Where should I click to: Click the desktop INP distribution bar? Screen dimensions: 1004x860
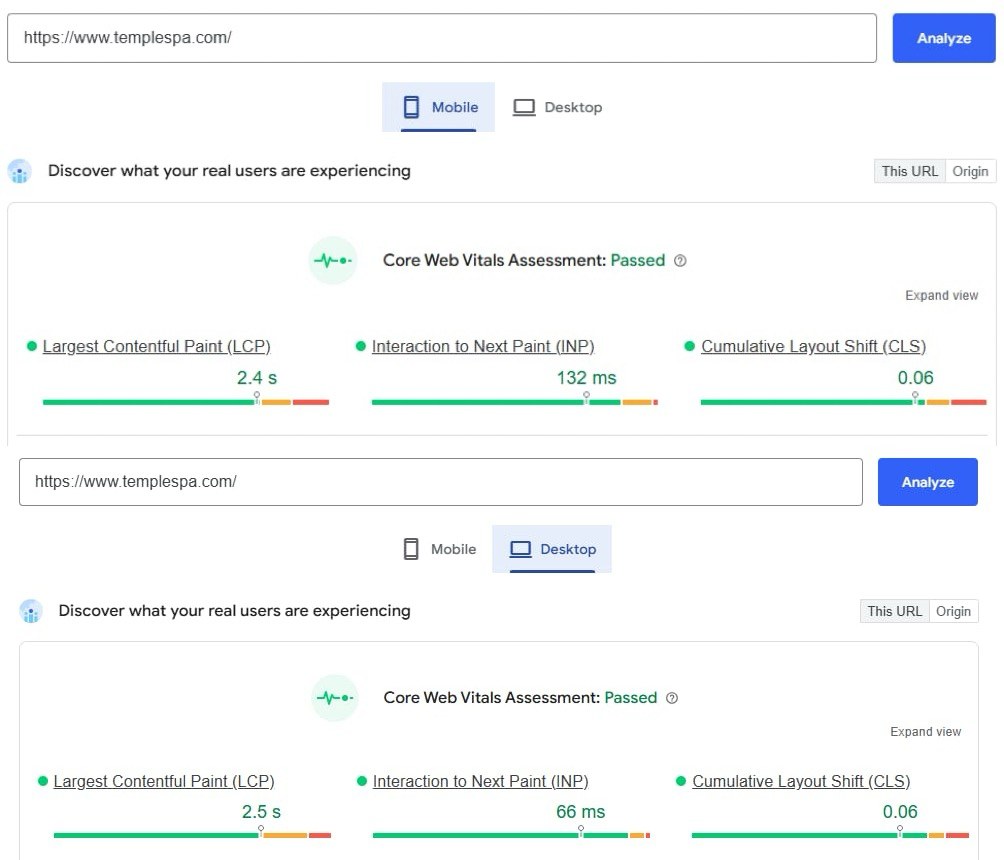click(x=512, y=835)
